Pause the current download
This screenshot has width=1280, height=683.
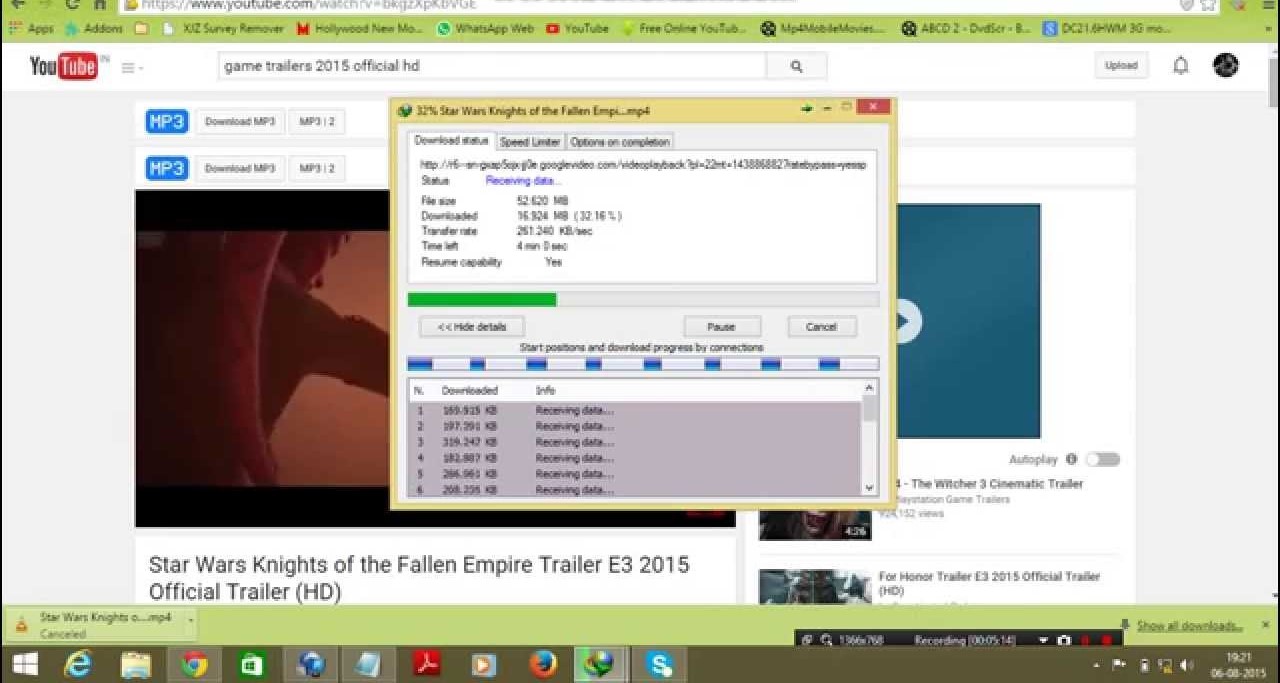pyautogui.click(x=721, y=327)
